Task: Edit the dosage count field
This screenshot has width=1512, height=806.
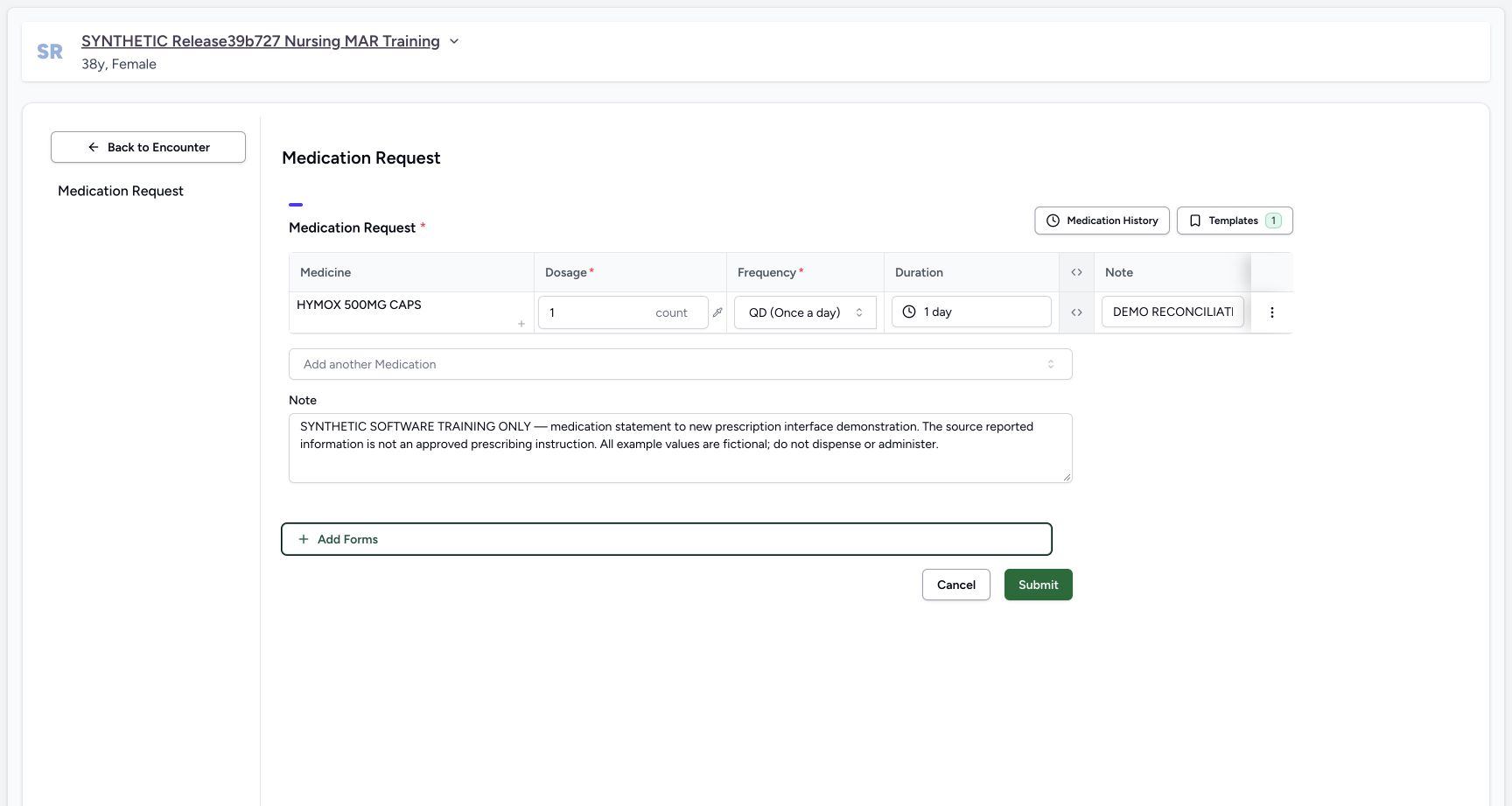Action: click(x=623, y=312)
